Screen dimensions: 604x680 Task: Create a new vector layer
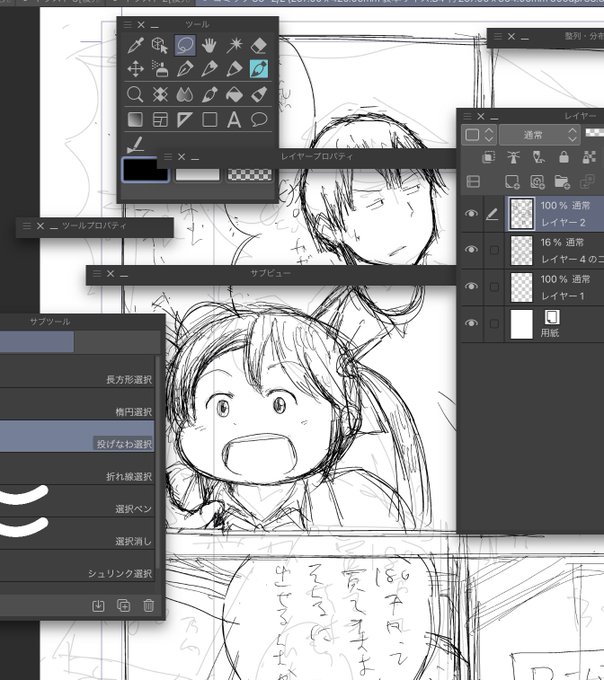(x=537, y=182)
